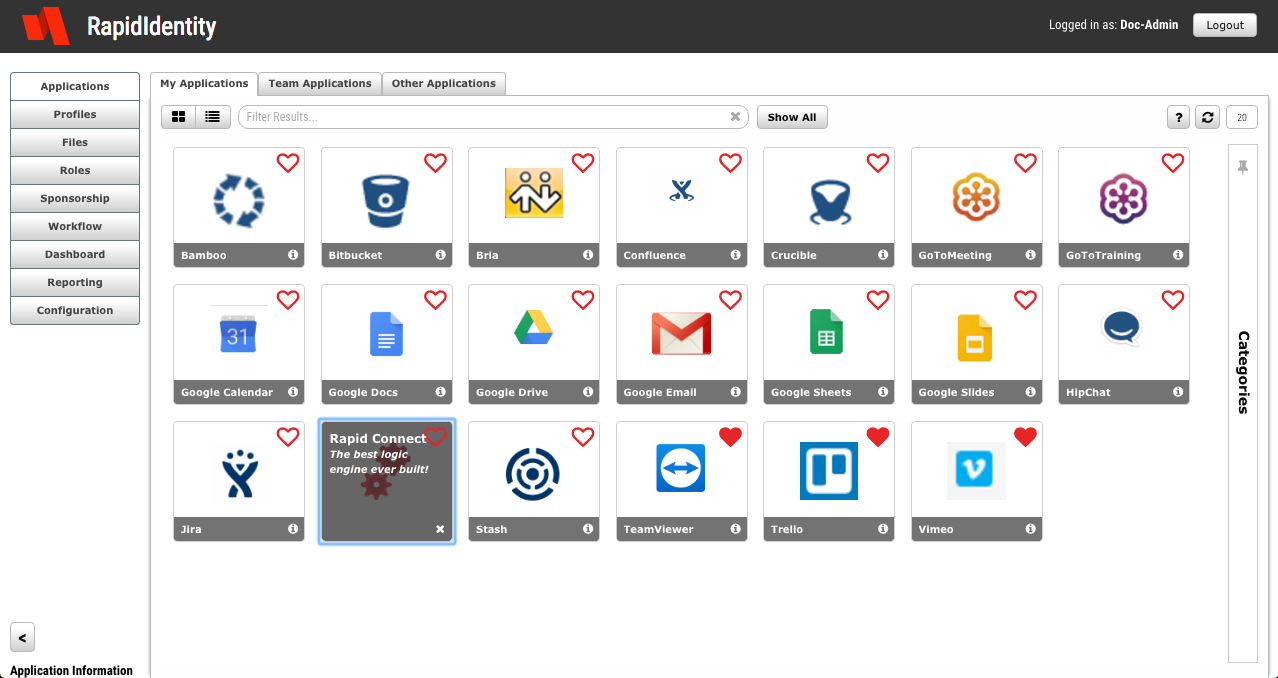Switch to Team Applications tab

319,83
